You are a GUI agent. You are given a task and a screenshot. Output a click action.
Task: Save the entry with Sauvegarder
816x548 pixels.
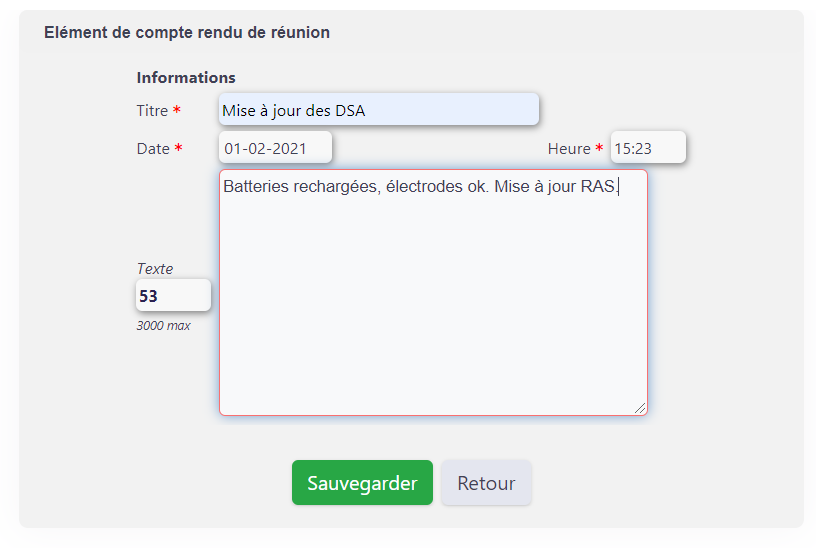pyautogui.click(x=362, y=482)
